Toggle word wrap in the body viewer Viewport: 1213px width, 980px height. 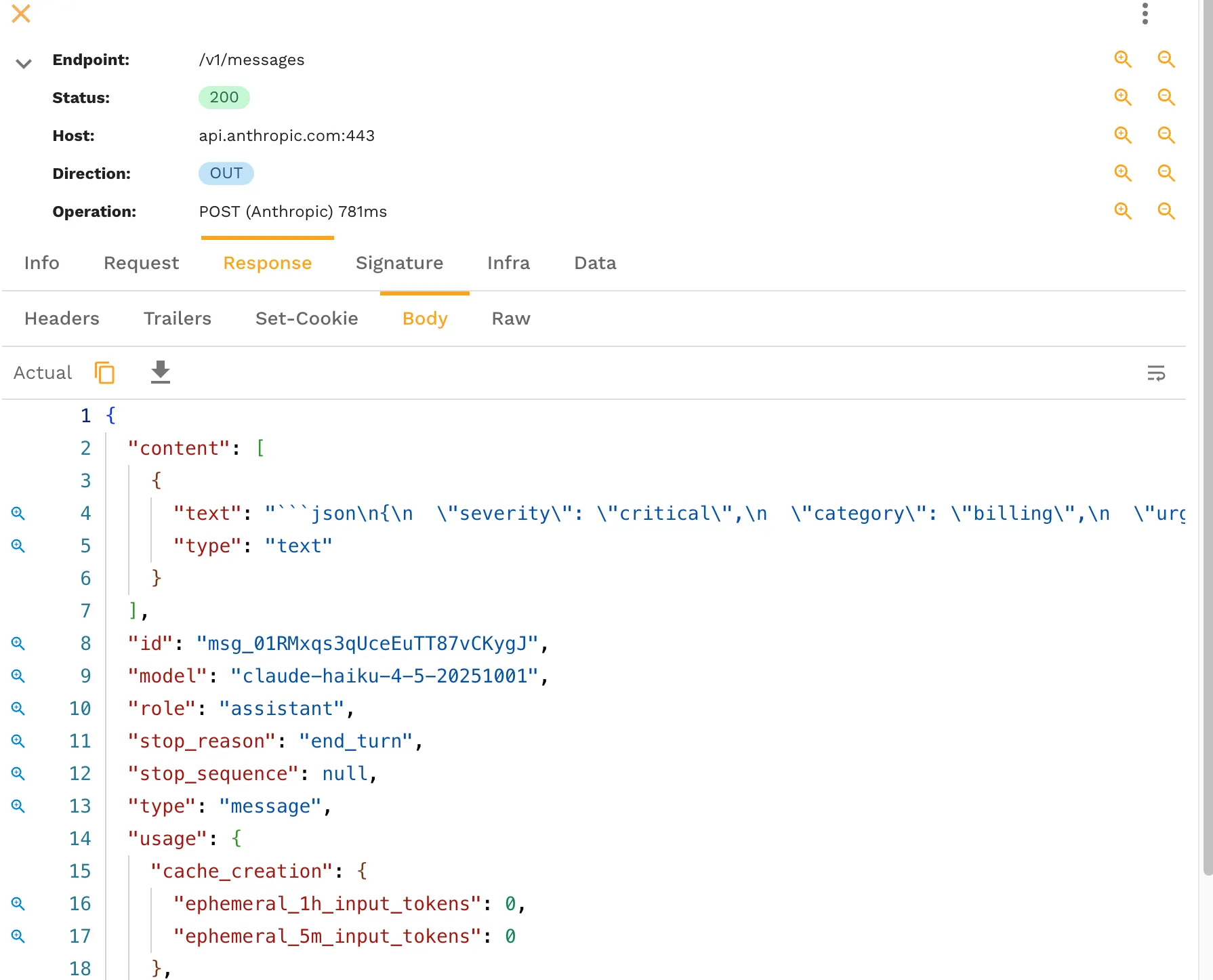tap(1155, 373)
